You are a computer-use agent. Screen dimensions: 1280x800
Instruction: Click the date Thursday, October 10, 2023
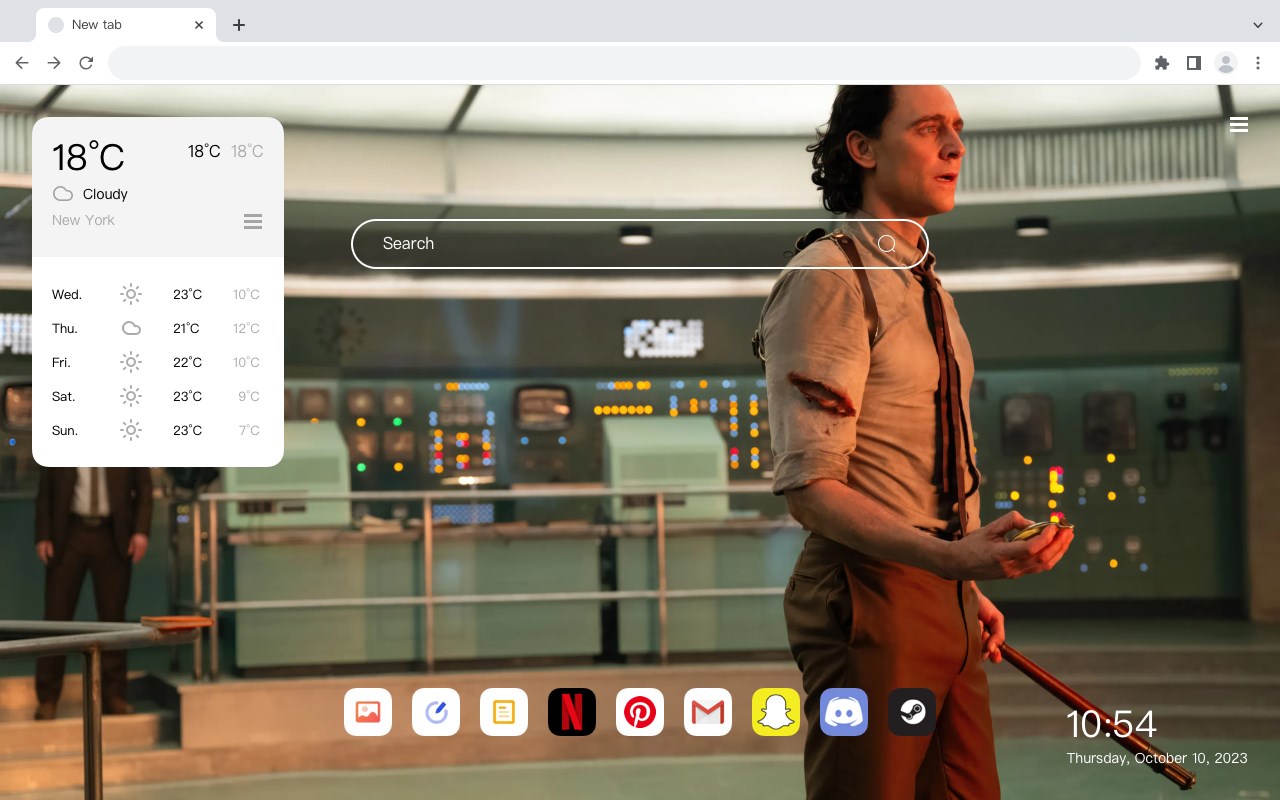(x=1157, y=758)
